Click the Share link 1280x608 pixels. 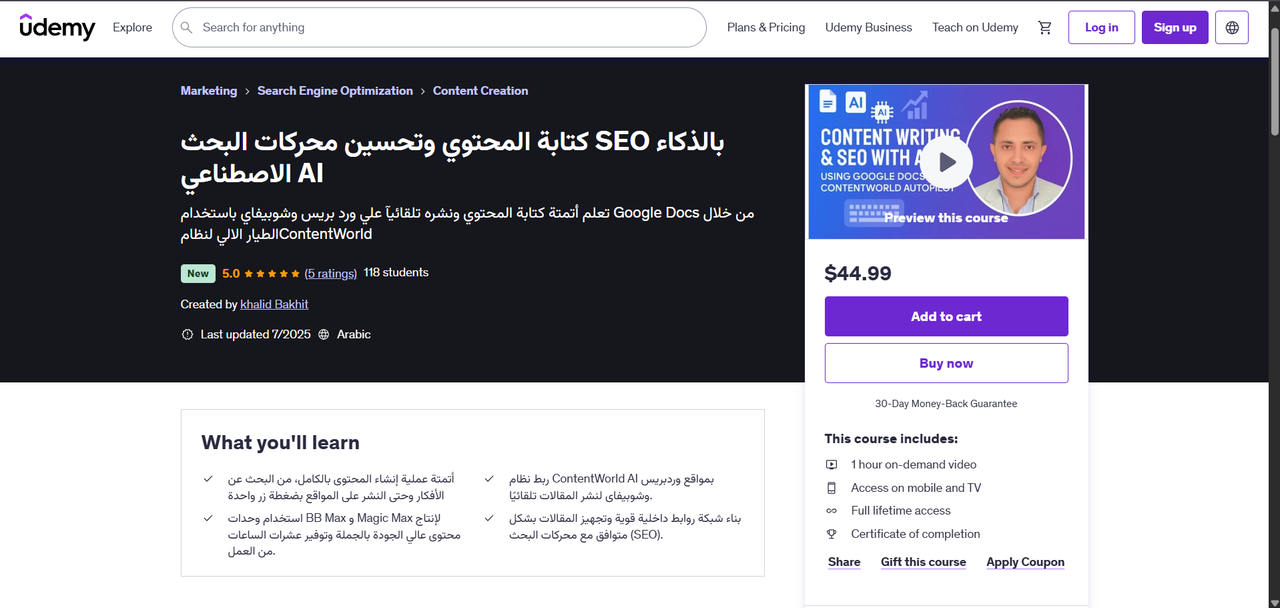point(844,562)
